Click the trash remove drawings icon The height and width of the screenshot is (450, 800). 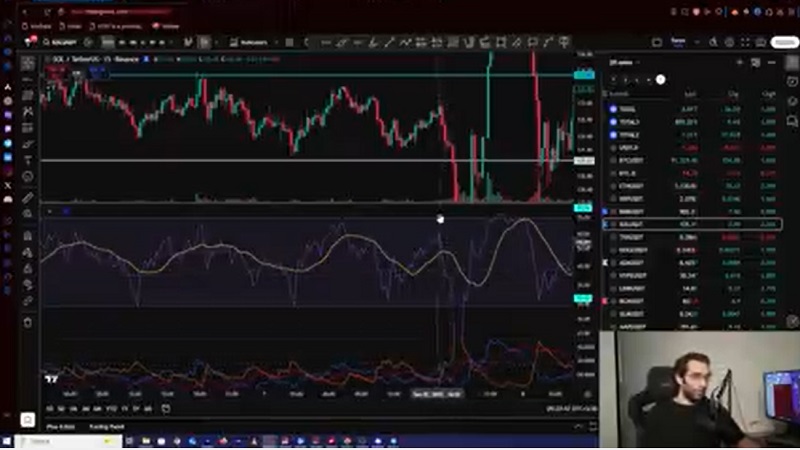pyautogui.click(x=28, y=322)
